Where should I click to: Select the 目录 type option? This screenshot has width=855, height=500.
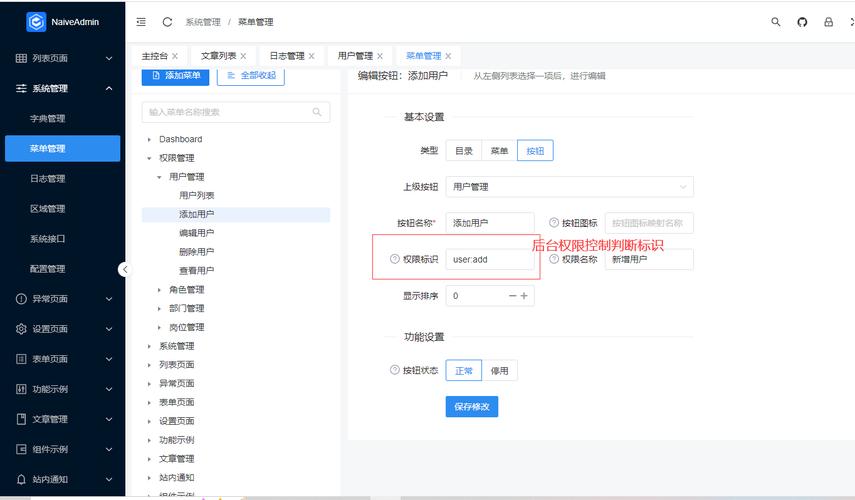(463, 150)
